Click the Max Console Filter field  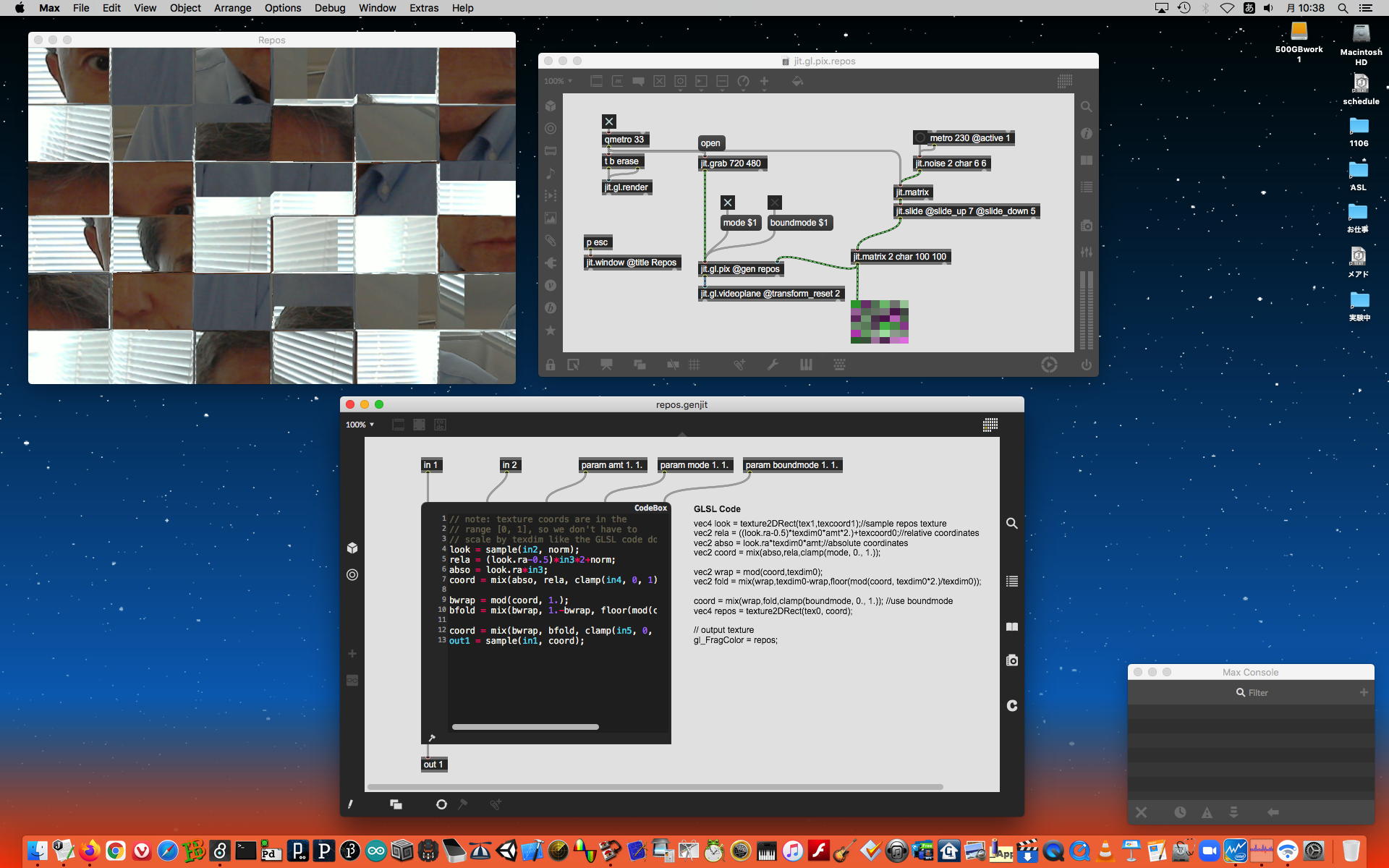[1257, 692]
